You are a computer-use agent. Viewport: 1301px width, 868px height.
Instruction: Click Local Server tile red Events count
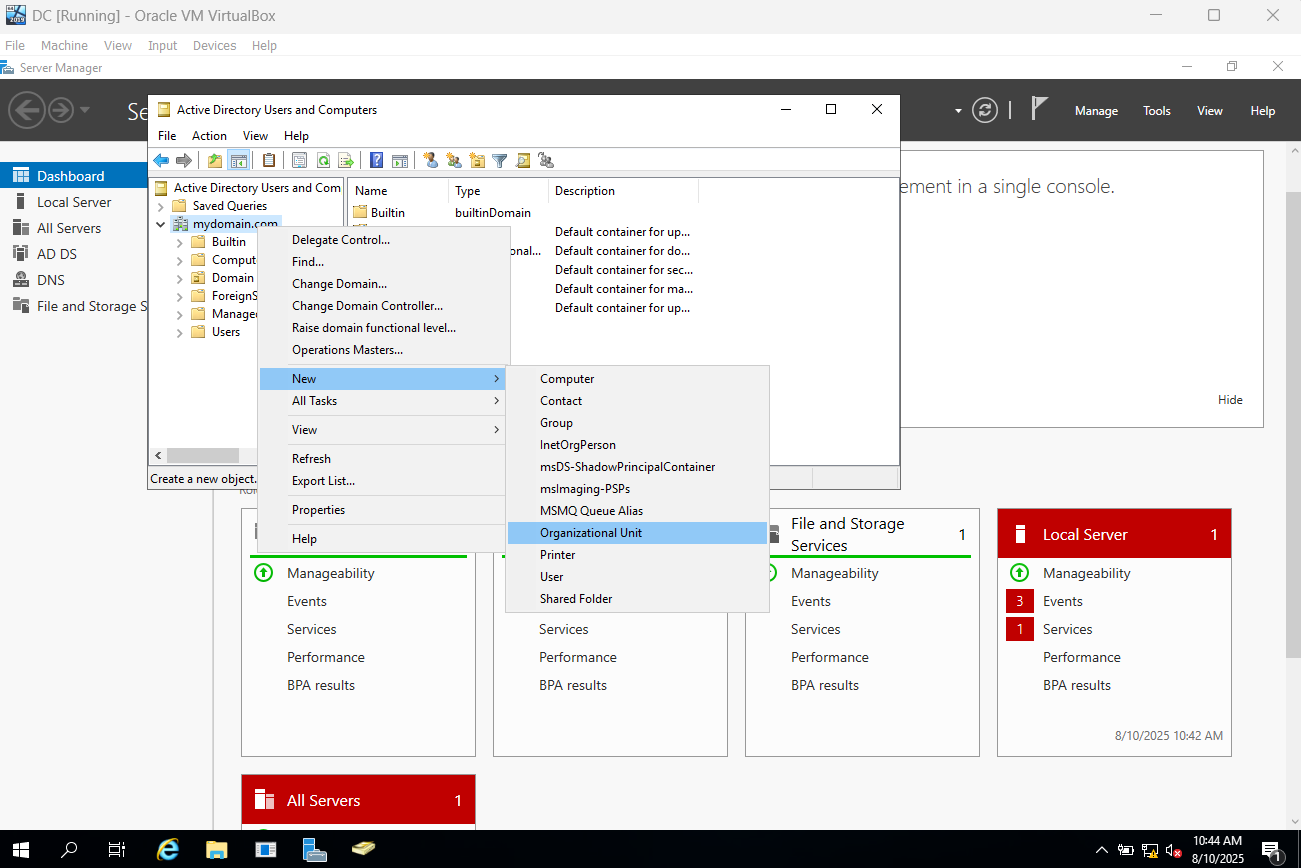point(1019,601)
